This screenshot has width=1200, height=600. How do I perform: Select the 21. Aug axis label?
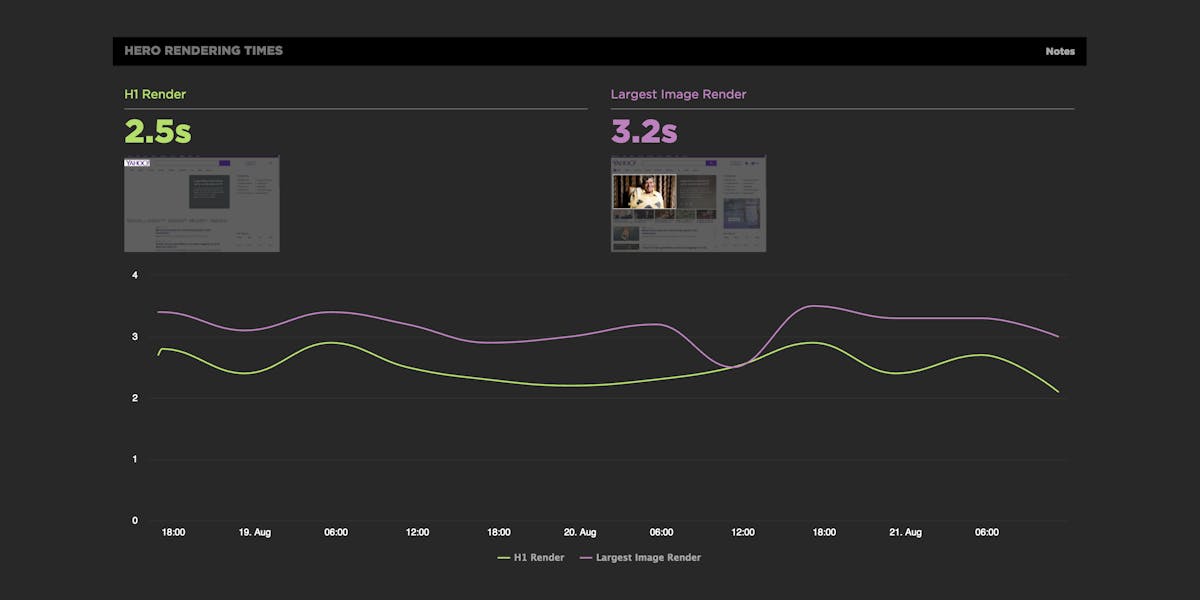(906, 532)
